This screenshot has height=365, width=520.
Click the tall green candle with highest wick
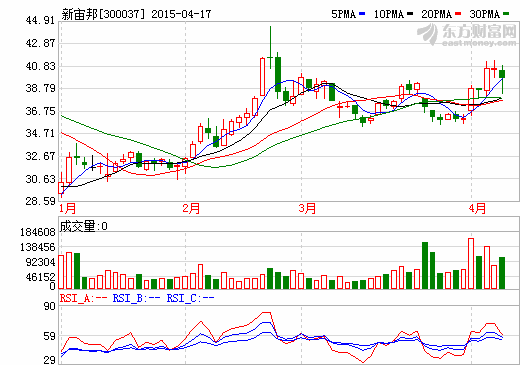(270, 47)
